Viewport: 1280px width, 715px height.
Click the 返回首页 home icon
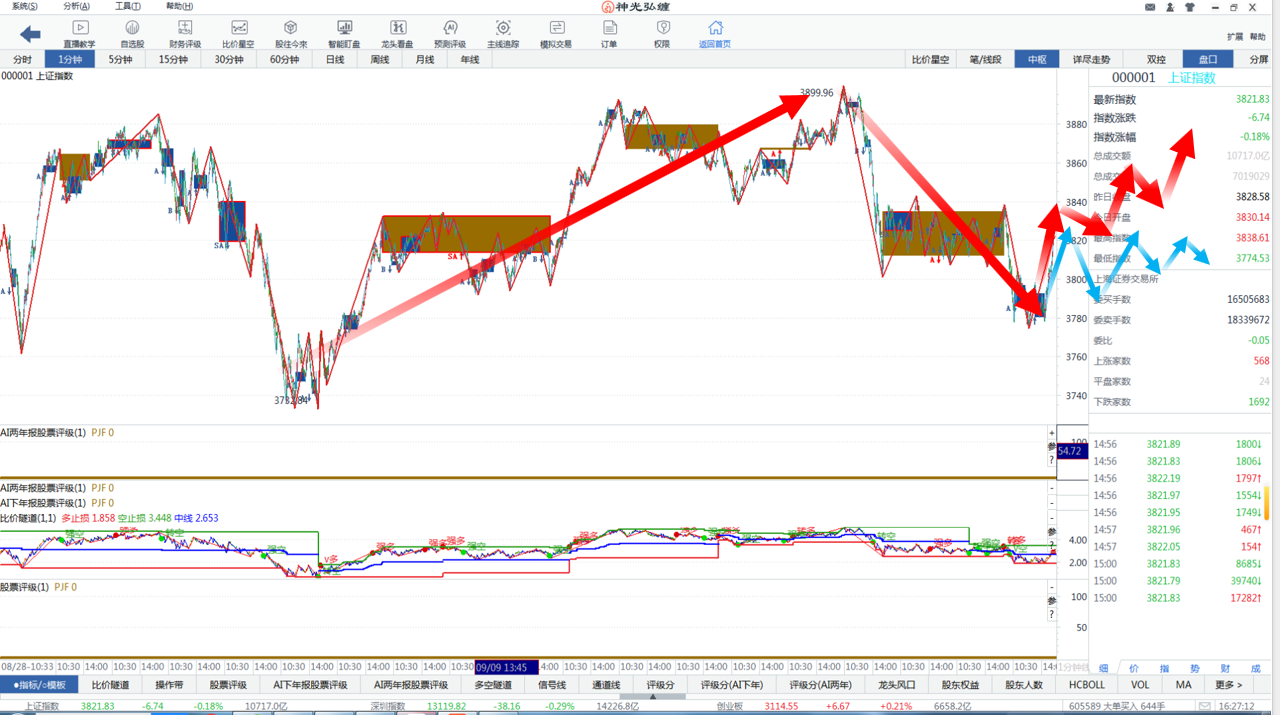[714, 34]
